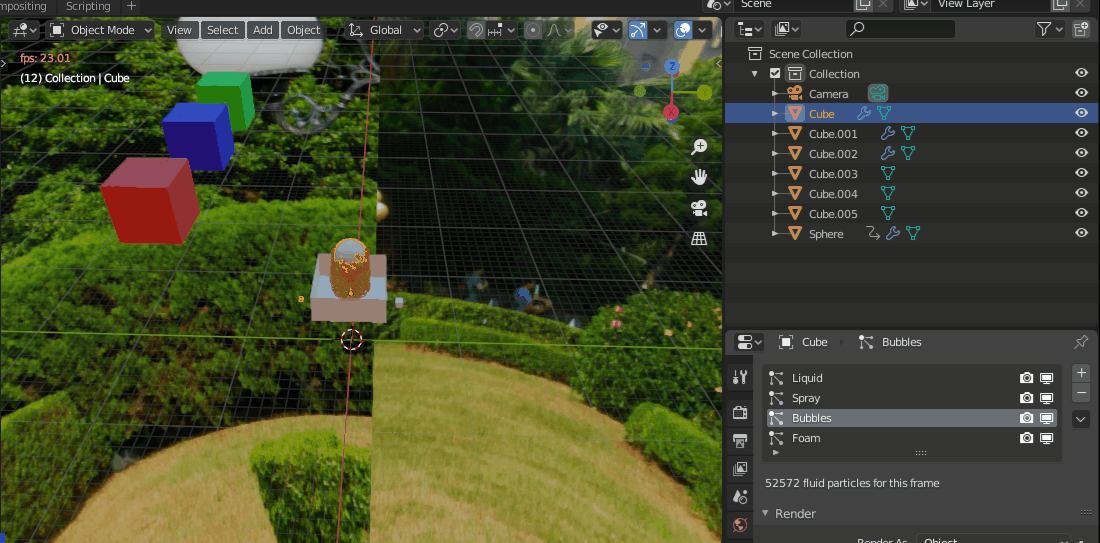Add a new workspace with plus tab

pos(131,6)
